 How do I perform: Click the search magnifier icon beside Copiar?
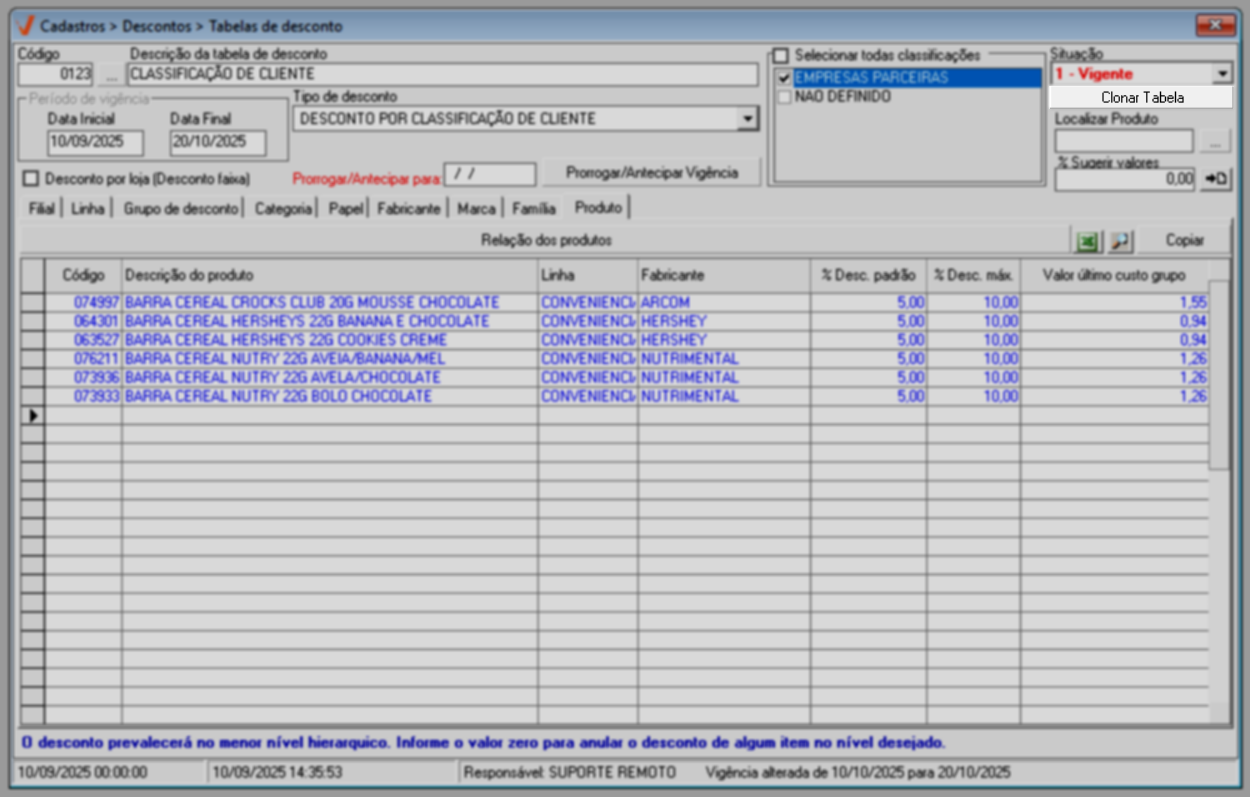(x=1119, y=241)
